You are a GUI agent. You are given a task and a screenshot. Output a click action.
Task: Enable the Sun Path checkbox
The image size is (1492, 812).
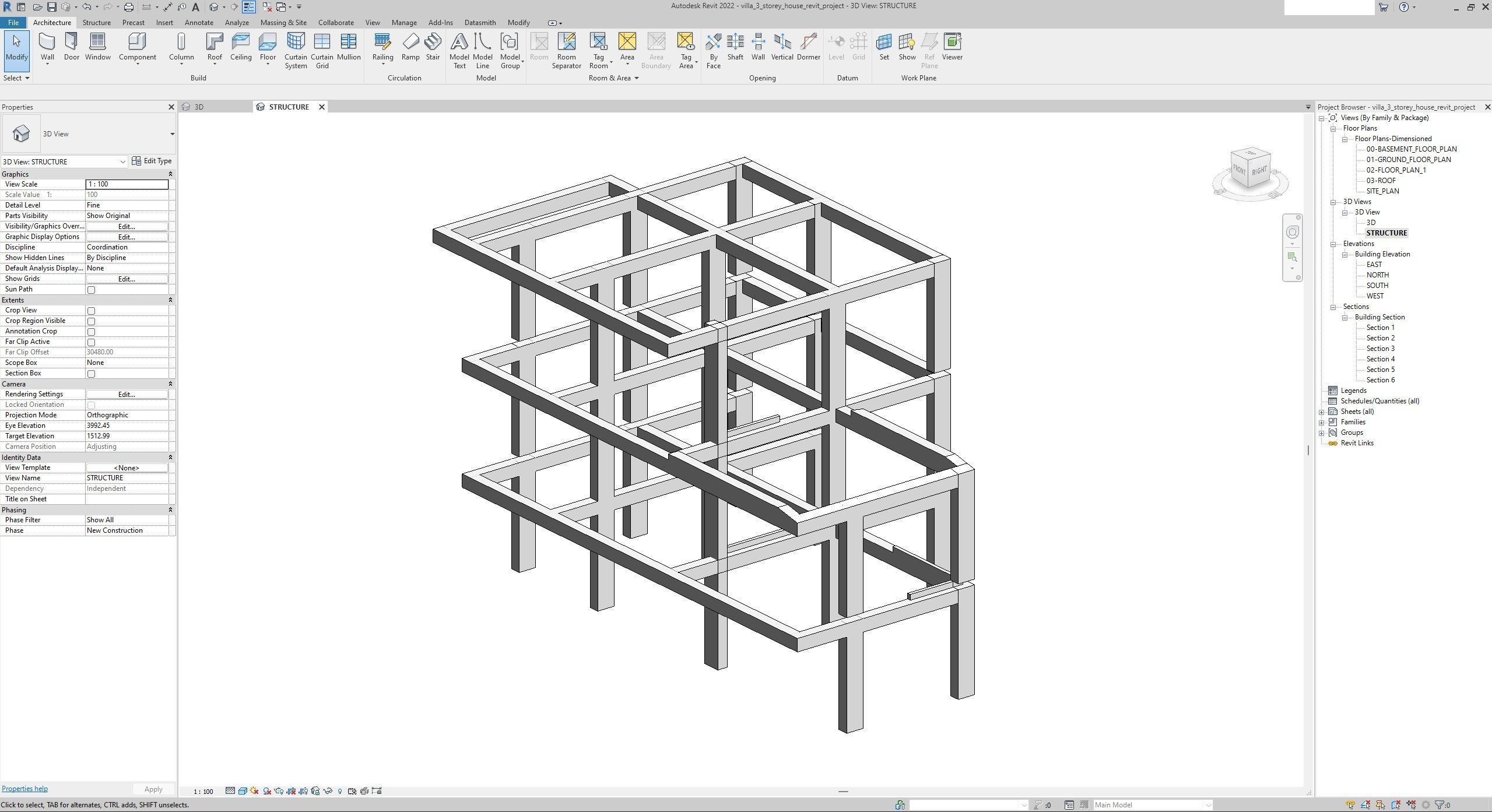coord(91,290)
